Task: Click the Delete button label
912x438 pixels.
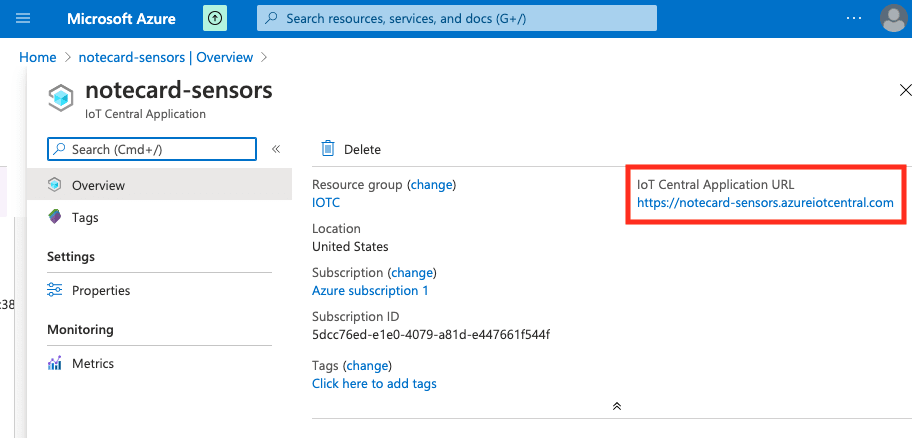Action: pos(362,149)
